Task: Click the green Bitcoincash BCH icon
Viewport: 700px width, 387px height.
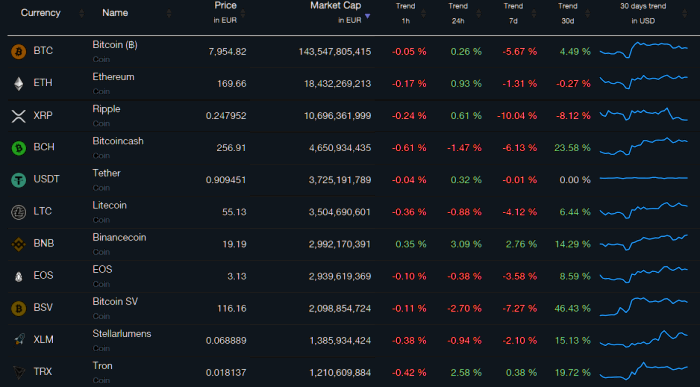Action: click(x=18, y=148)
